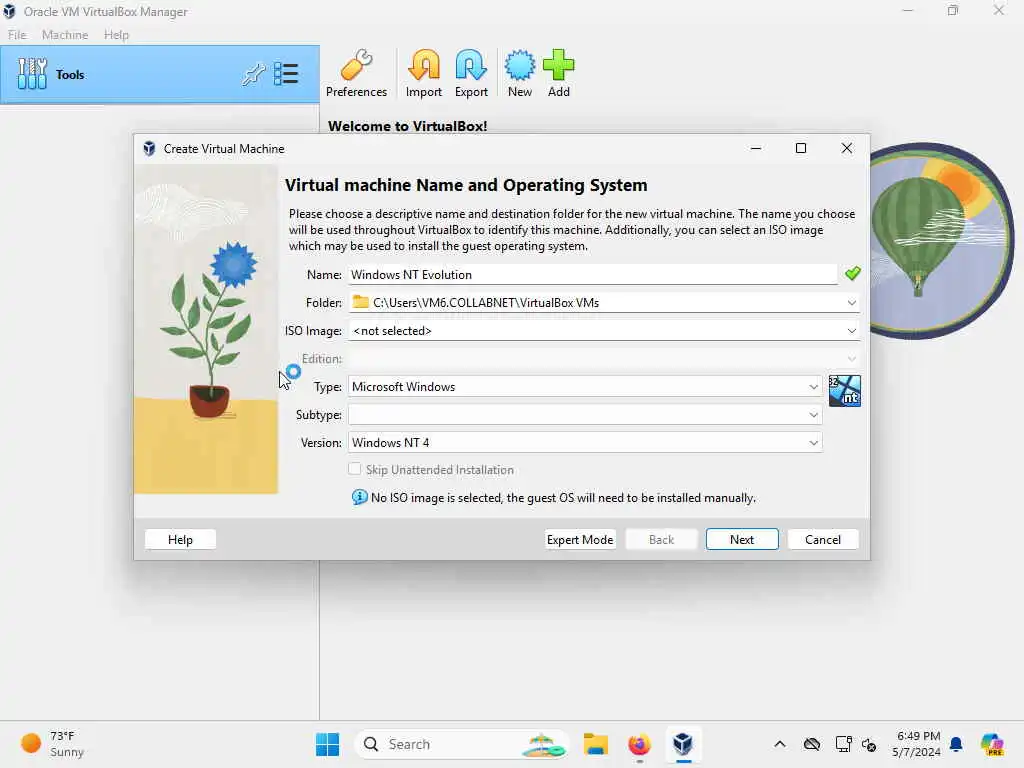Viewport: 1024px width, 768px height.
Task: Toggle Skip Unattended Installation checkbox
Action: point(355,469)
